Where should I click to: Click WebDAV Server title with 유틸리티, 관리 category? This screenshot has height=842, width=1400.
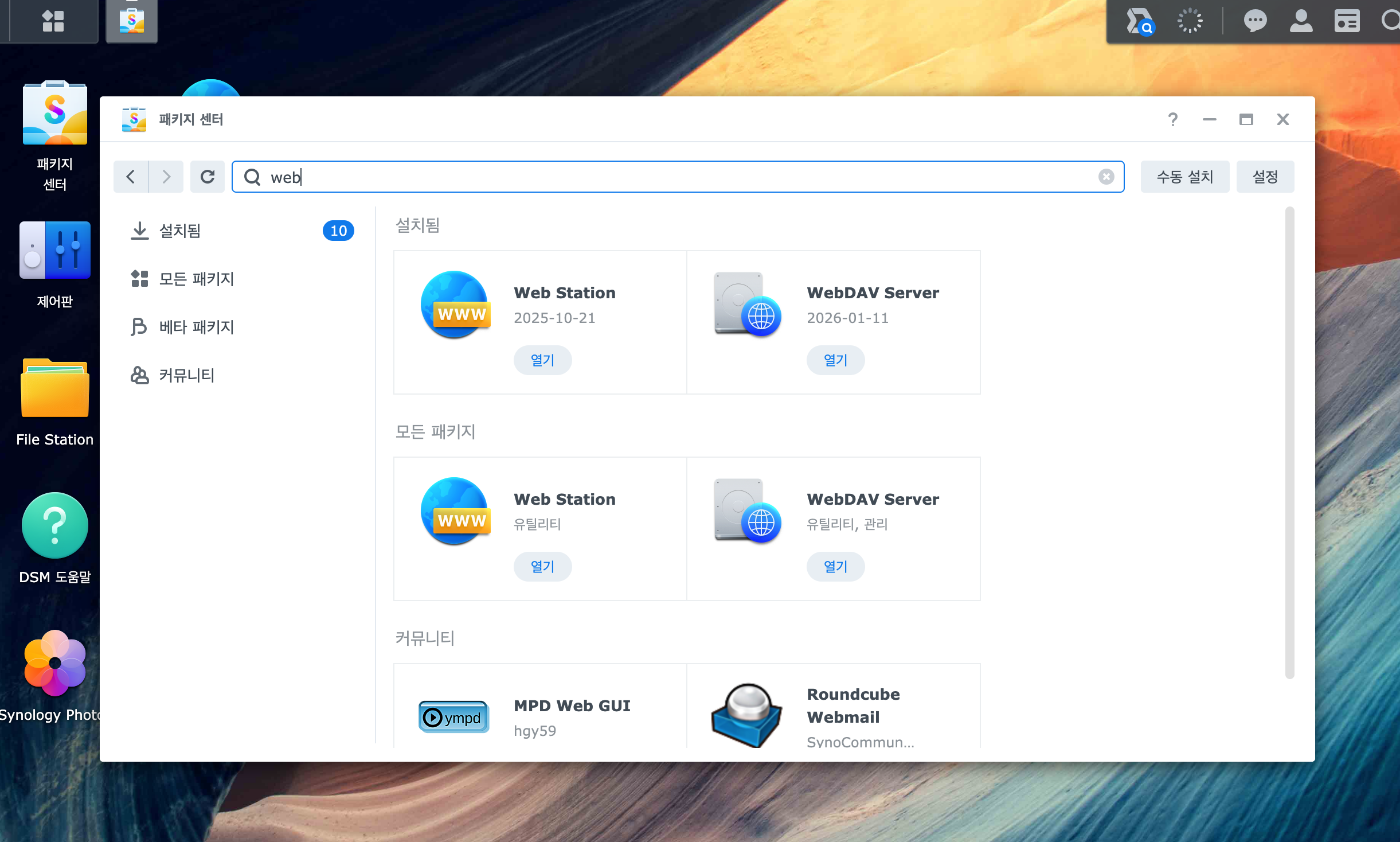tap(873, 499)
